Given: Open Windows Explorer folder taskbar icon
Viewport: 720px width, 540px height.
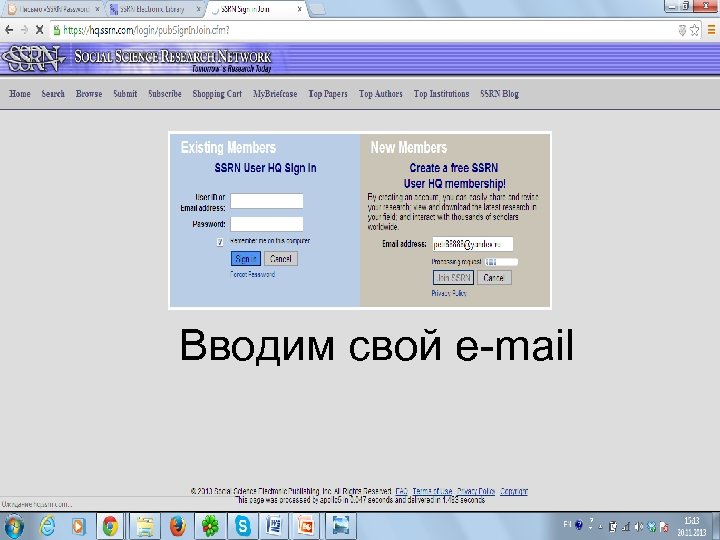Looking at the screenshot, I should [145, 526].
